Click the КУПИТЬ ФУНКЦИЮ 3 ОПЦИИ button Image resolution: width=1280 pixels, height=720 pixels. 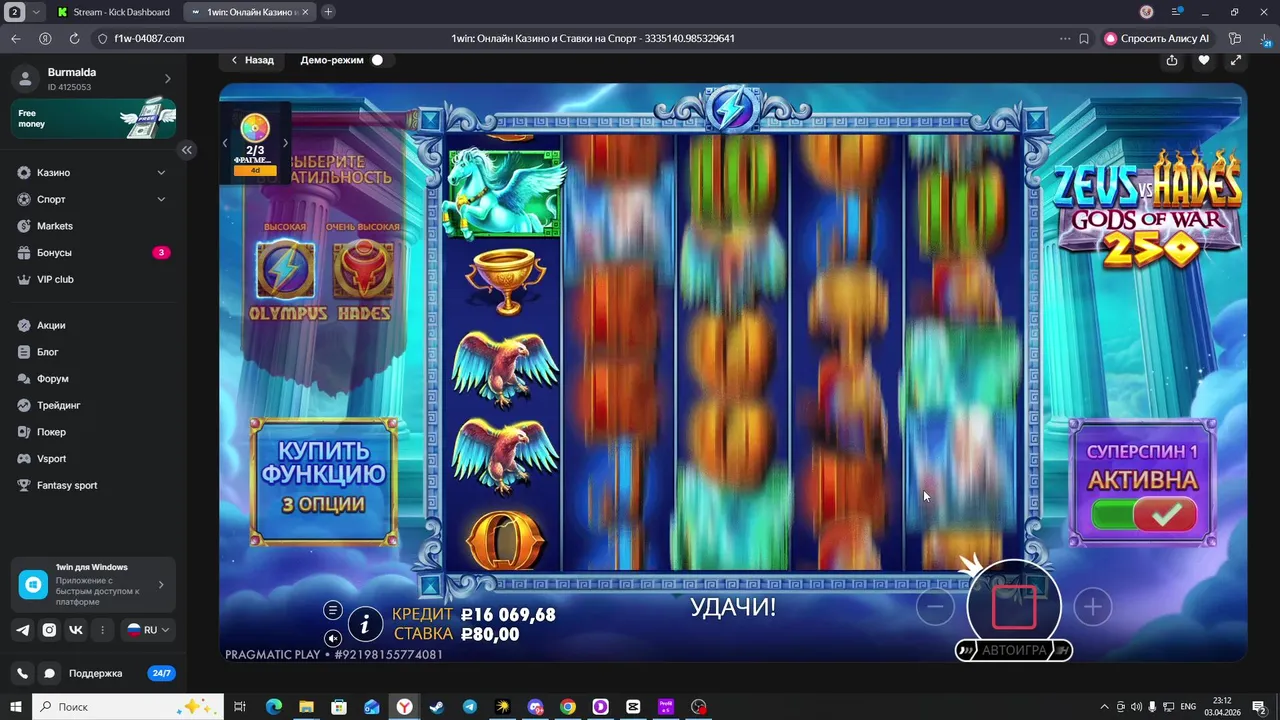(323, 481)
